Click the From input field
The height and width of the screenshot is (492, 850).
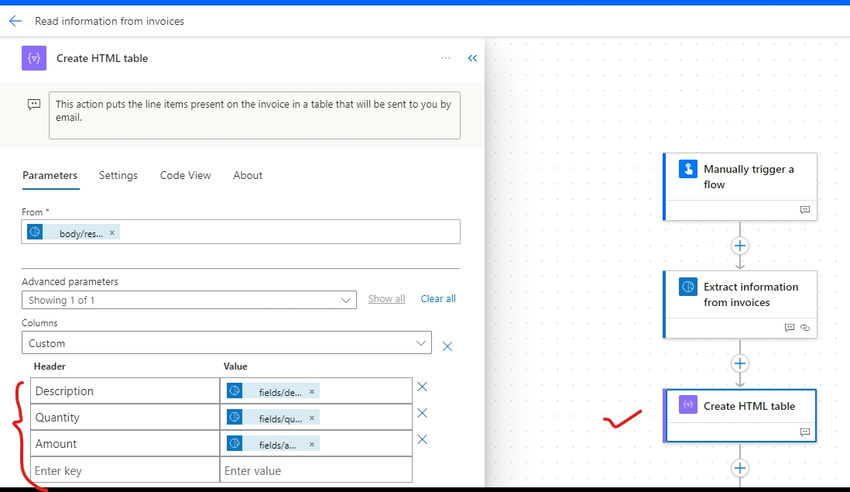coord(241,232)
